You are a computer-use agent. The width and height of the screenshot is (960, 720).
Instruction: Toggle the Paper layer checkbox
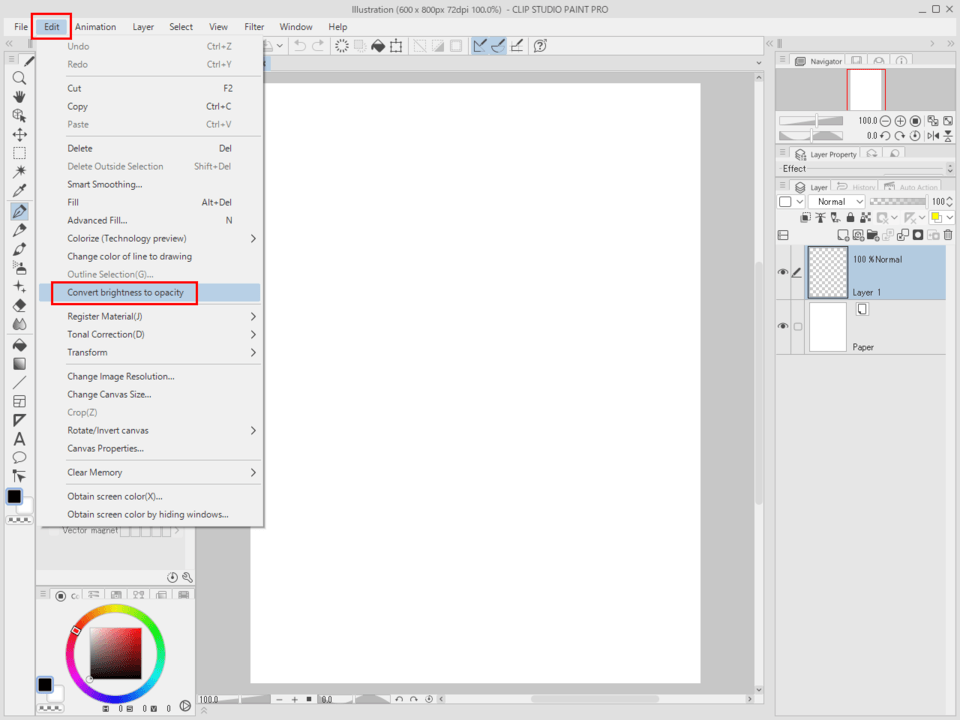click(x=798, y=327)
